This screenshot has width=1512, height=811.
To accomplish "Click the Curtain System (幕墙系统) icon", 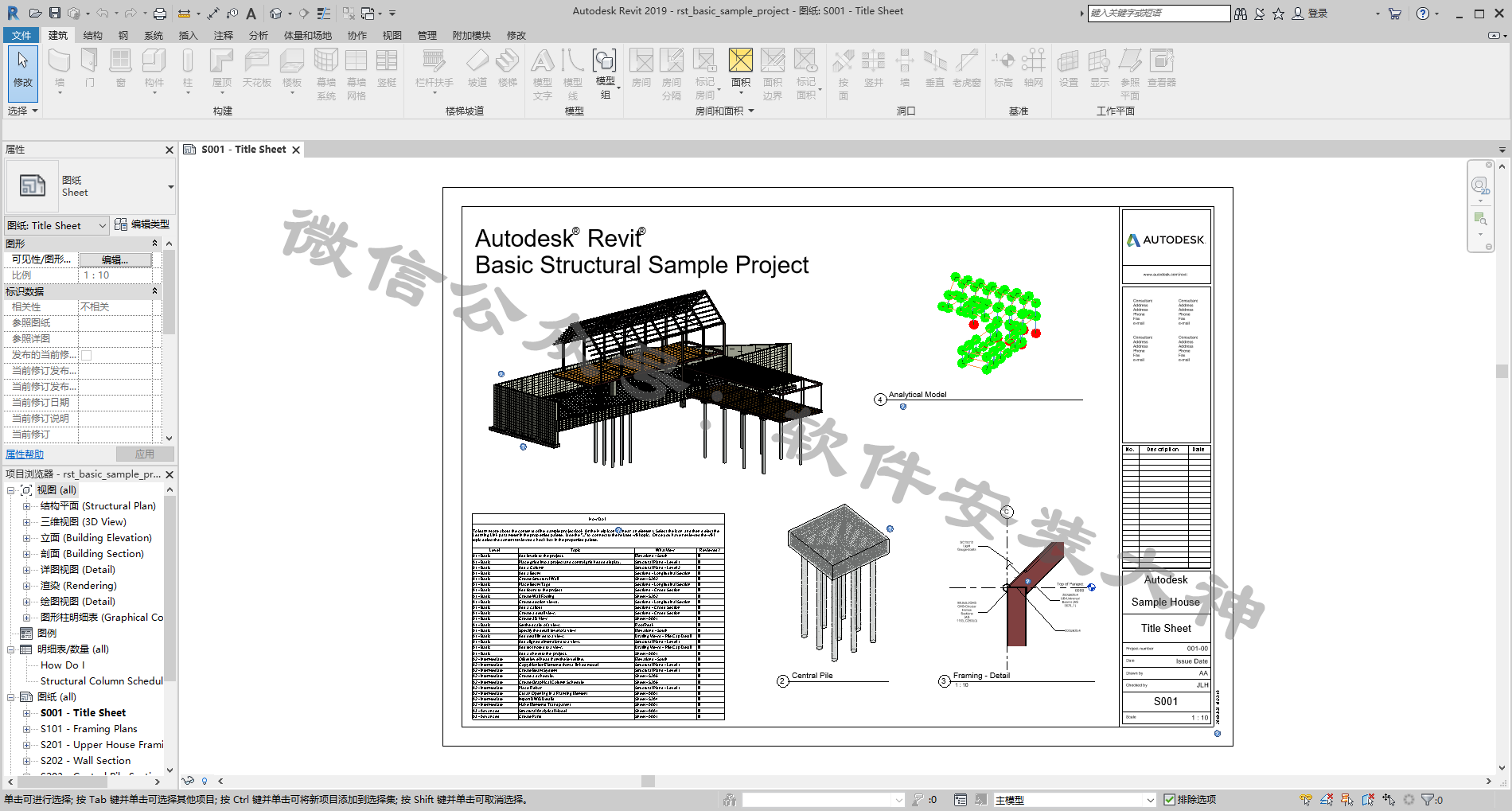I will 326,62.
